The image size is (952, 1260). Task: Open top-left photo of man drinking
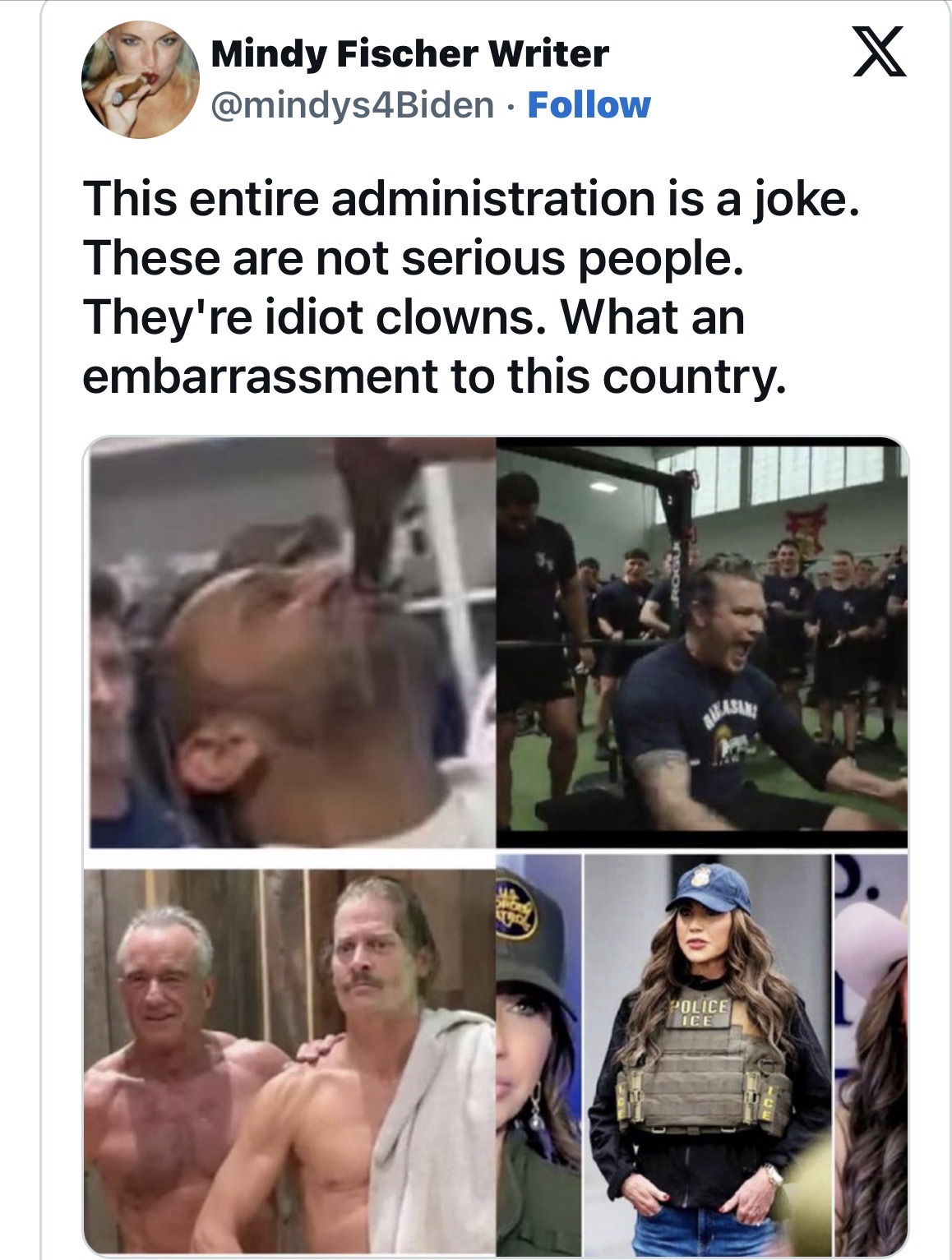[290, 642]
